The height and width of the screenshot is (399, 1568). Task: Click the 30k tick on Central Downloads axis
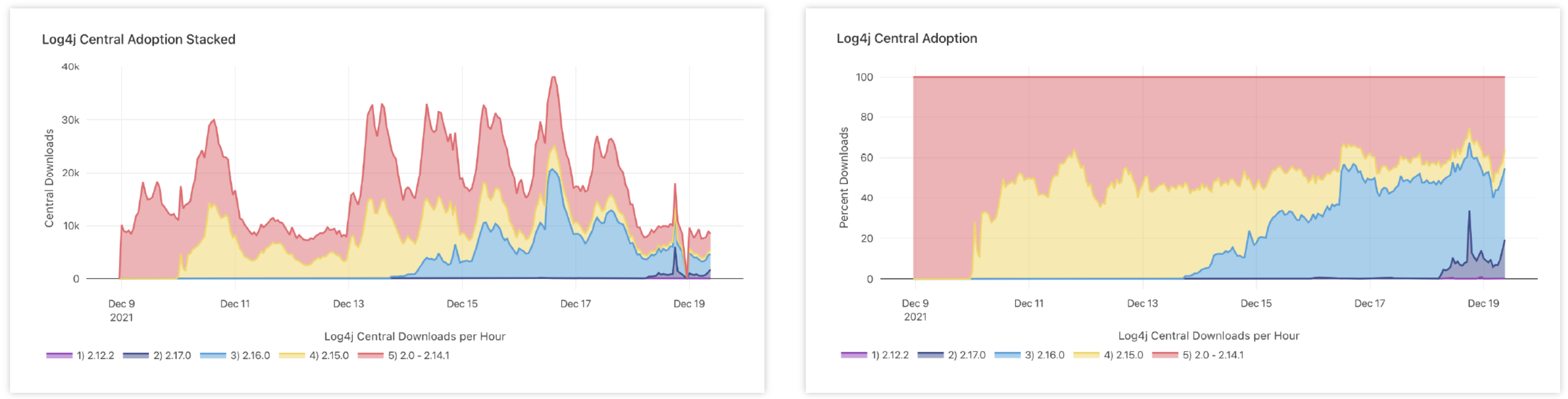[70, 120]
